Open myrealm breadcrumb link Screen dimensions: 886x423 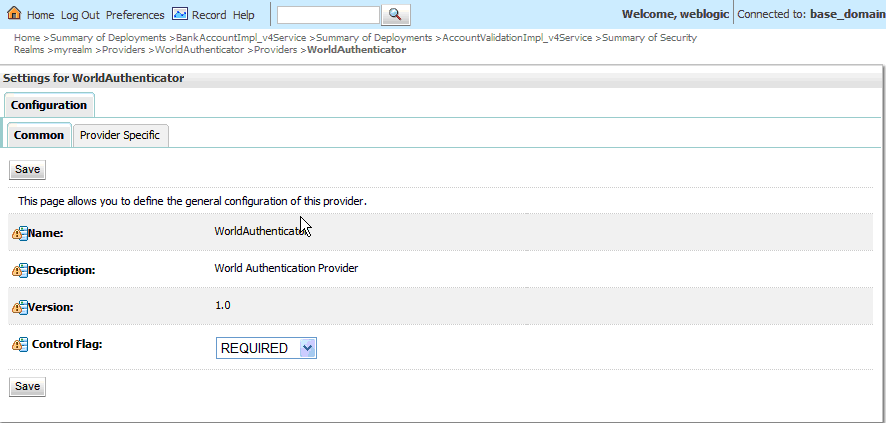[x=73, y=50]
